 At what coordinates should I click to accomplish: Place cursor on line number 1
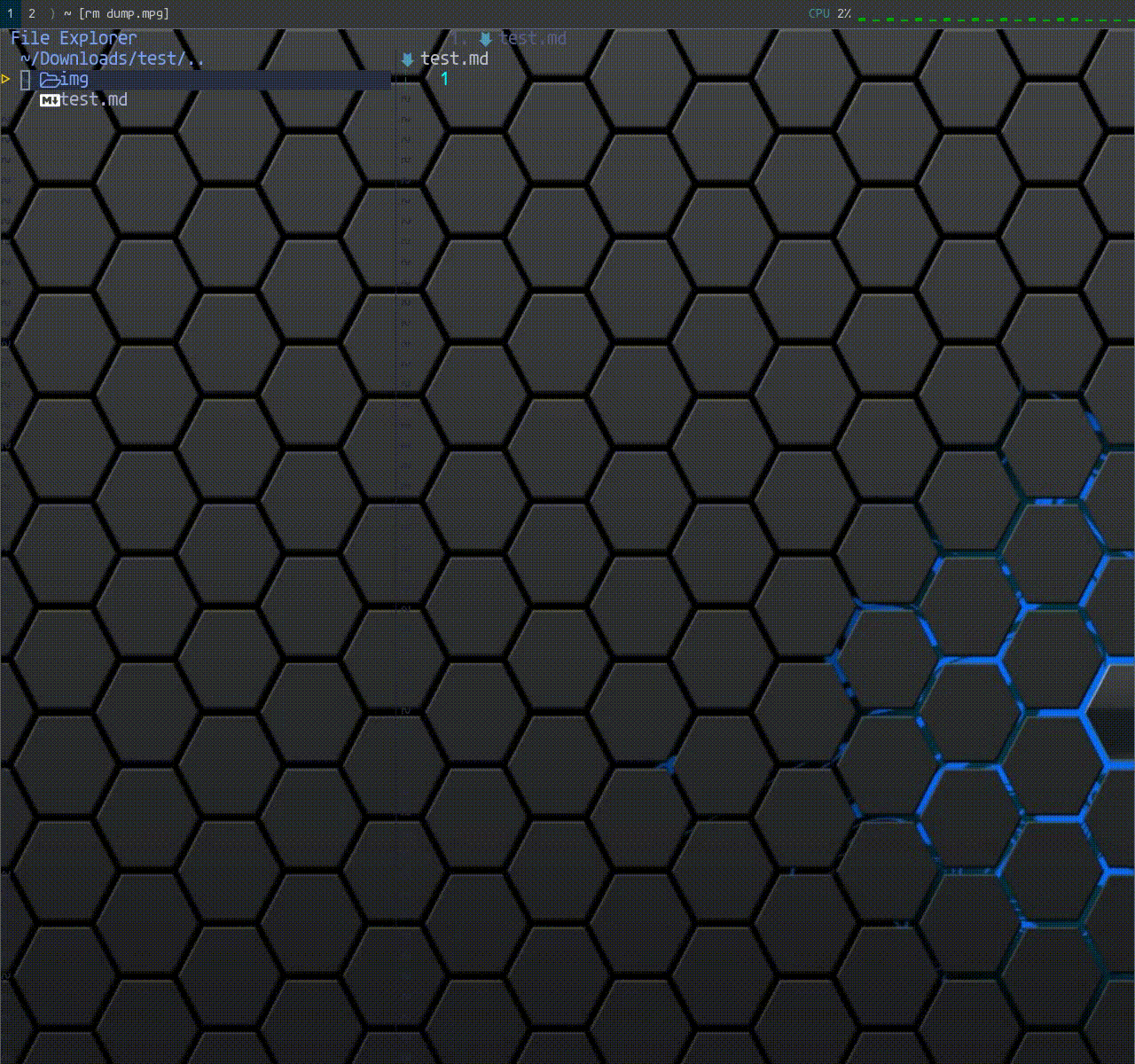(444, 80)
